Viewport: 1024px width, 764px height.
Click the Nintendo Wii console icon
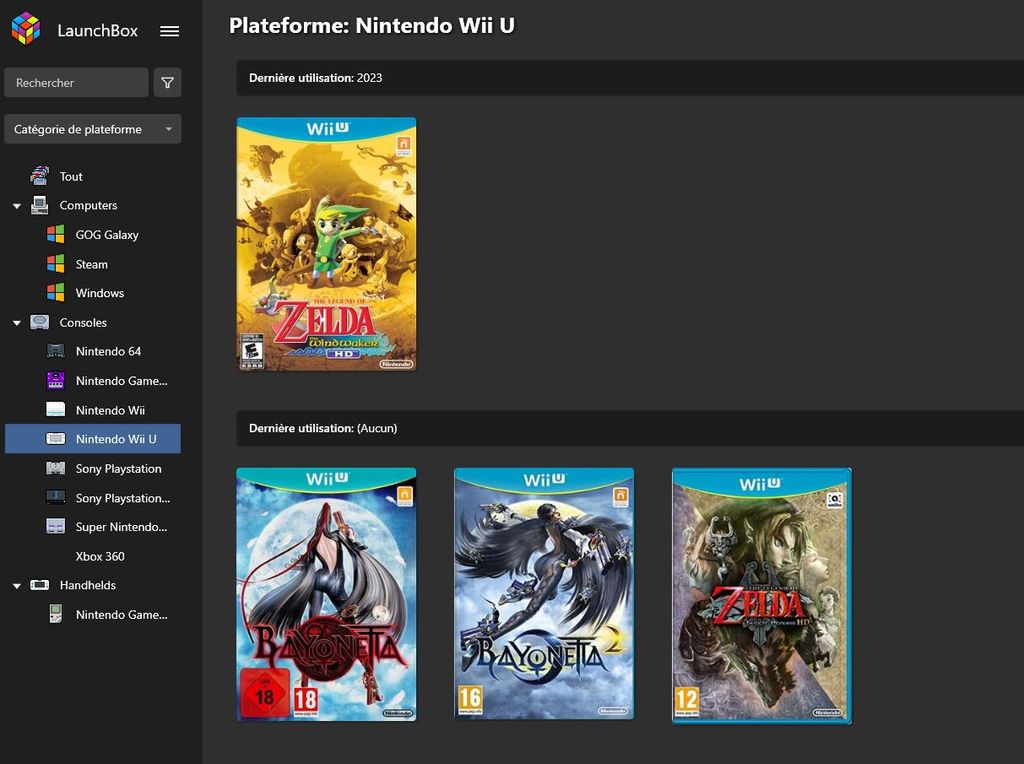point(56,410)
